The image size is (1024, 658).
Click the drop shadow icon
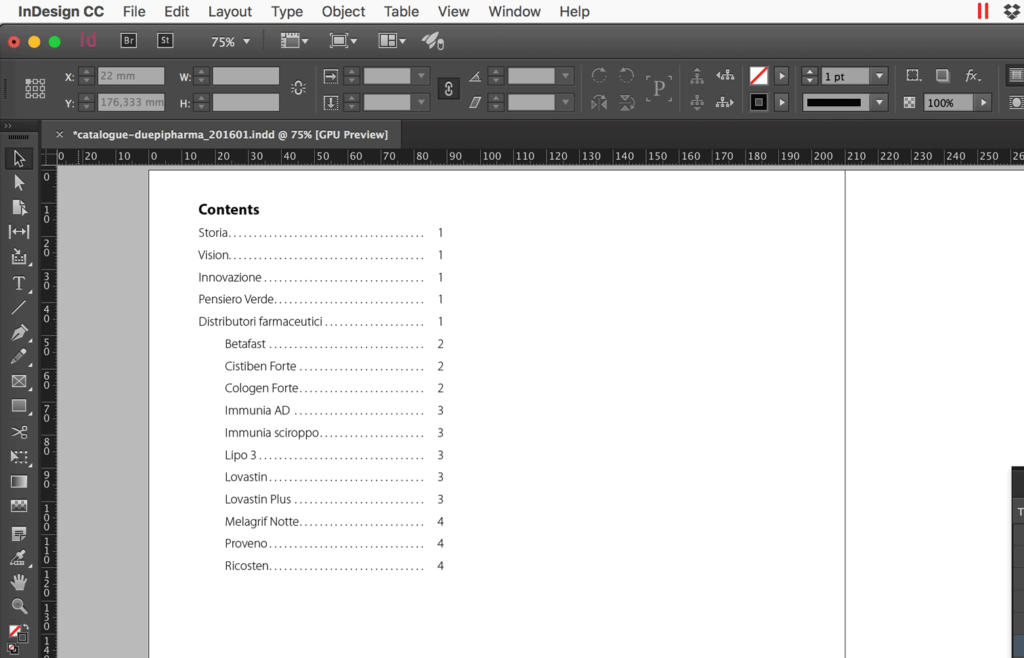click(942, 76)
